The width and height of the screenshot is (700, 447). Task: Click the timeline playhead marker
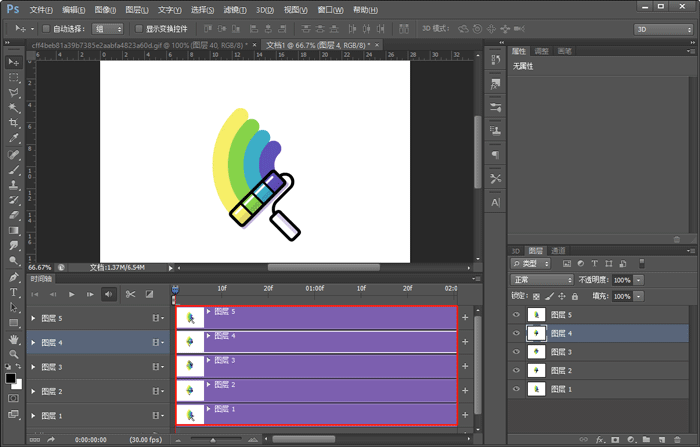[x=175, y=290]
